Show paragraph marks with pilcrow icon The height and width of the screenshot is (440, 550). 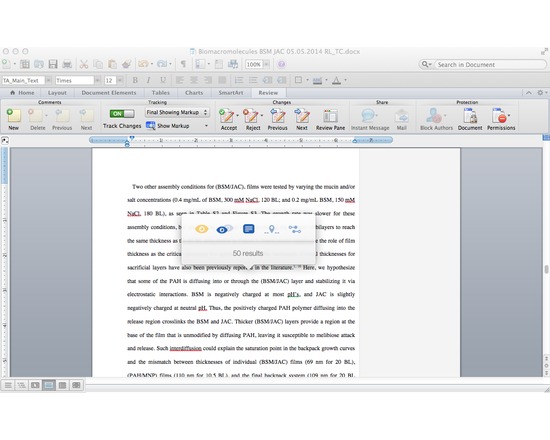tap(183, 64)
